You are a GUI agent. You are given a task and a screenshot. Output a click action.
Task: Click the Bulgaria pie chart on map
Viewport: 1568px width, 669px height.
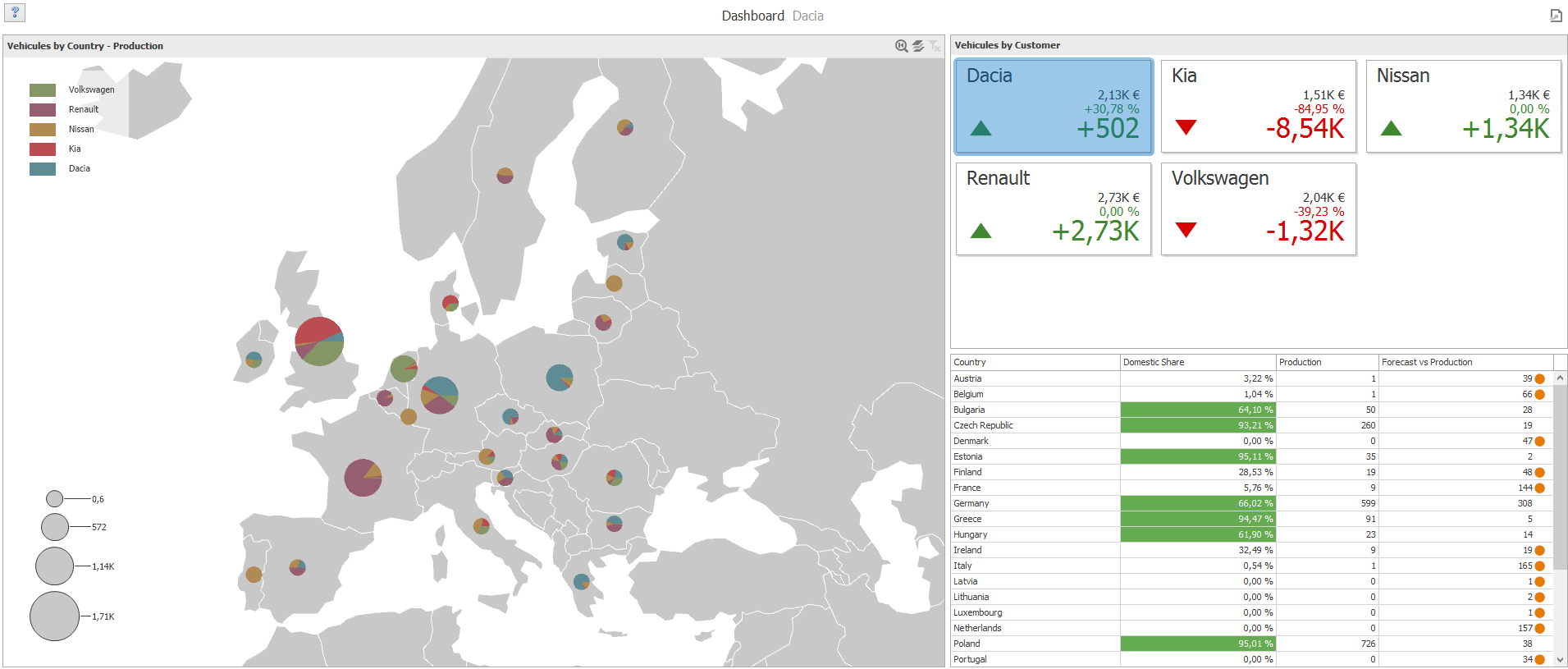tap(614, 523)
